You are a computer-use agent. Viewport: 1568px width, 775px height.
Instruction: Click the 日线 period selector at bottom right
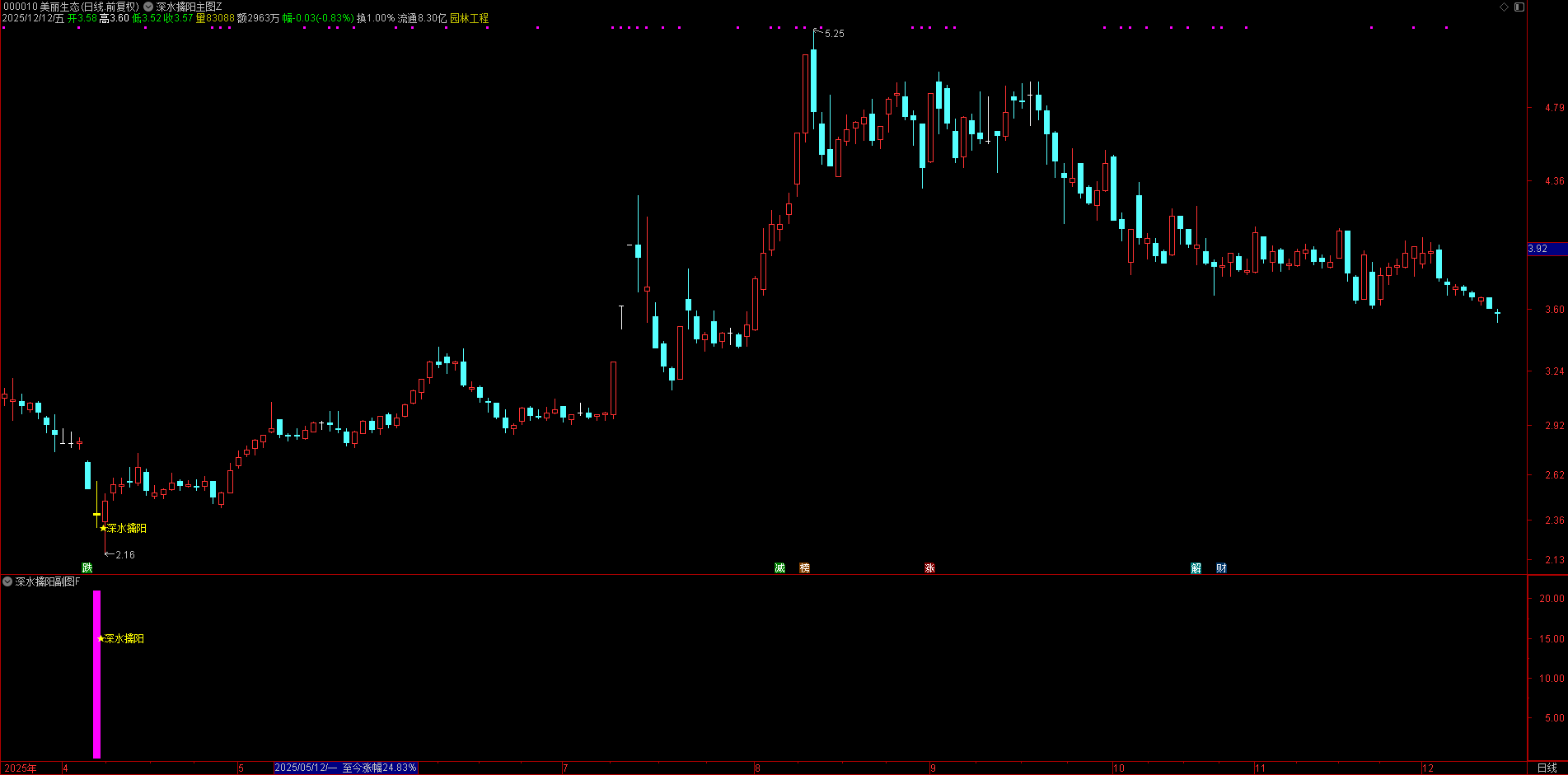1547,768
